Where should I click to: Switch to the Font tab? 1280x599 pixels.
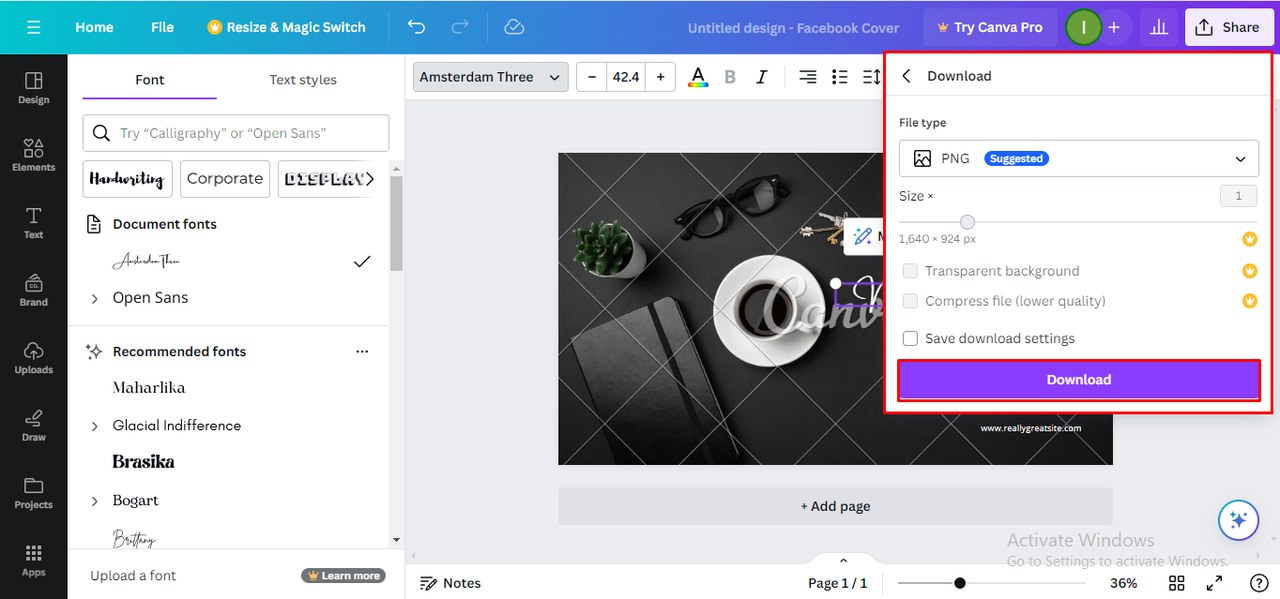pos(150,80)
